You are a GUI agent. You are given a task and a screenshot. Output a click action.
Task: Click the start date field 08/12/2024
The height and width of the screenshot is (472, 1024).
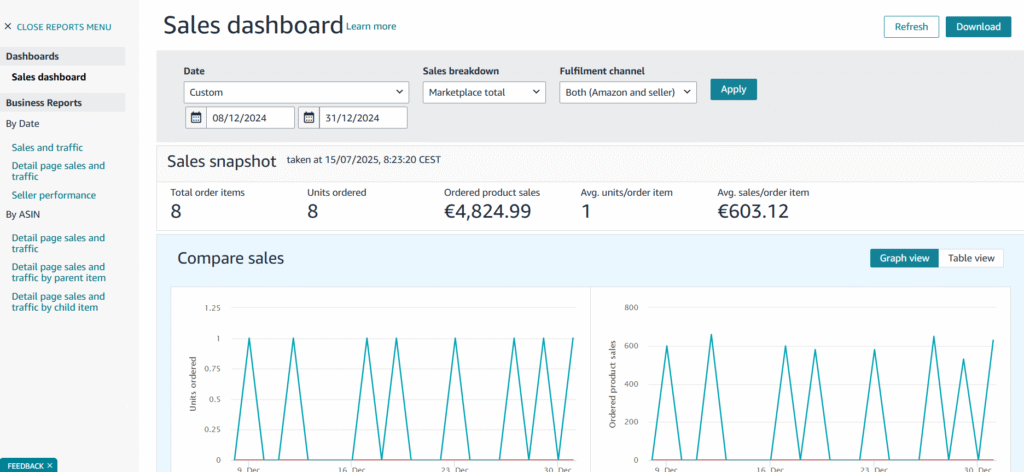point(250,118)
